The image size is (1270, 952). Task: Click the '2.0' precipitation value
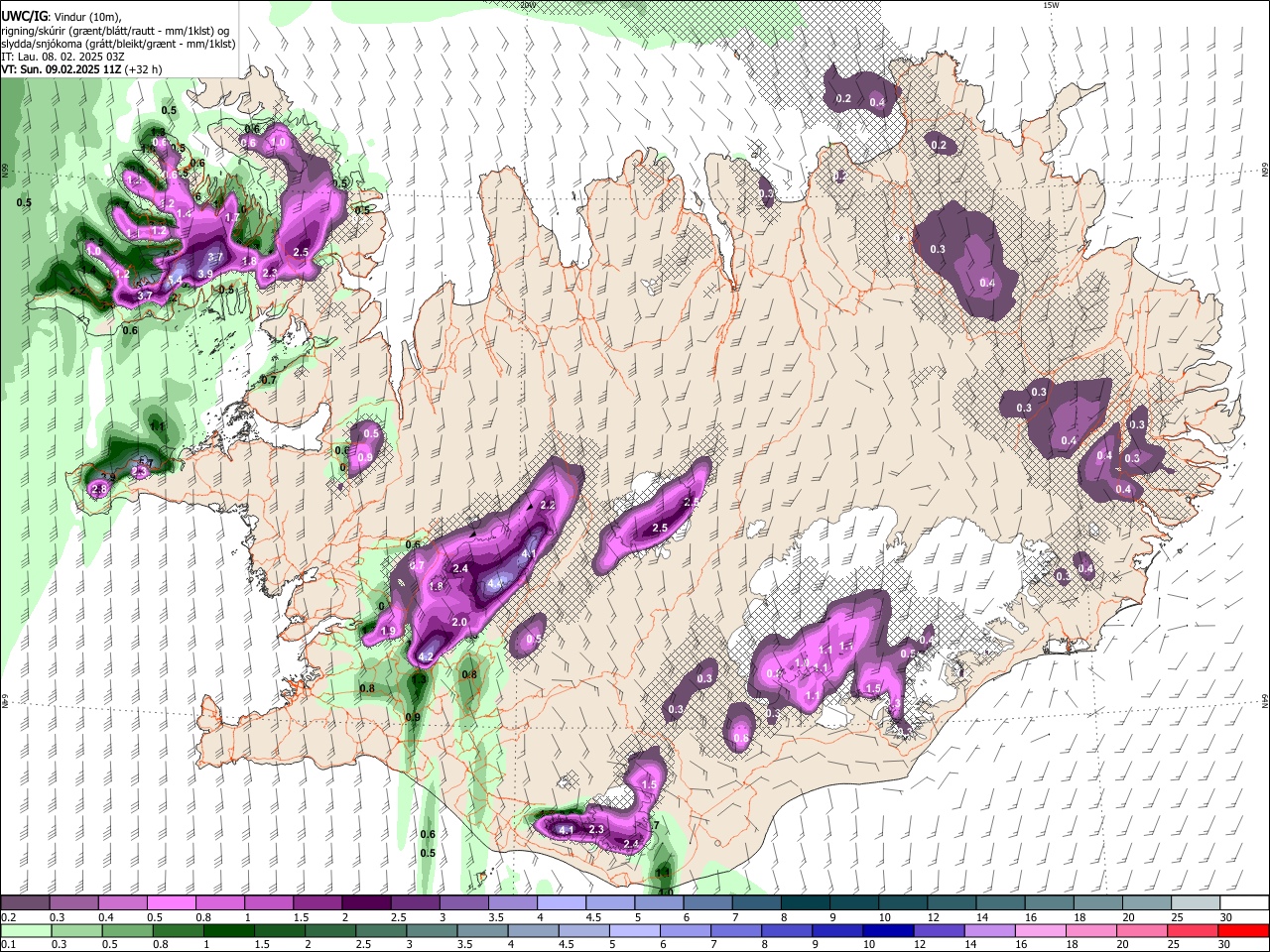pos(459,622)
